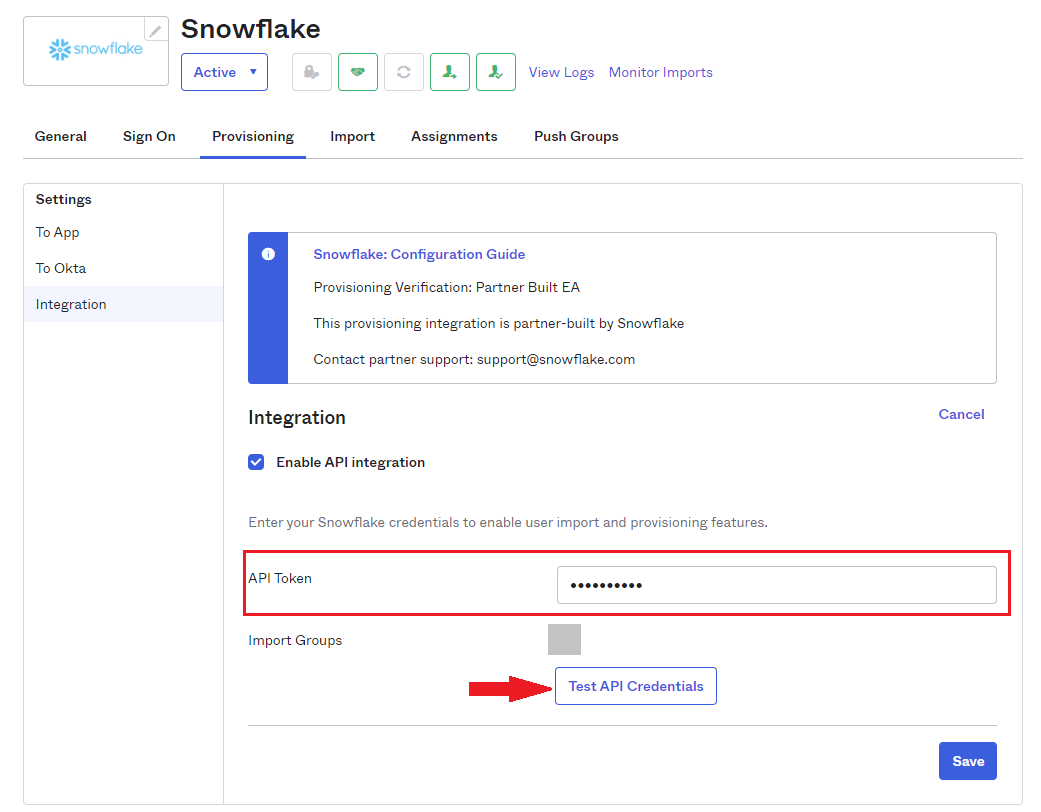
Task: Click the blue Save button
Action: [x=967, y=761]
